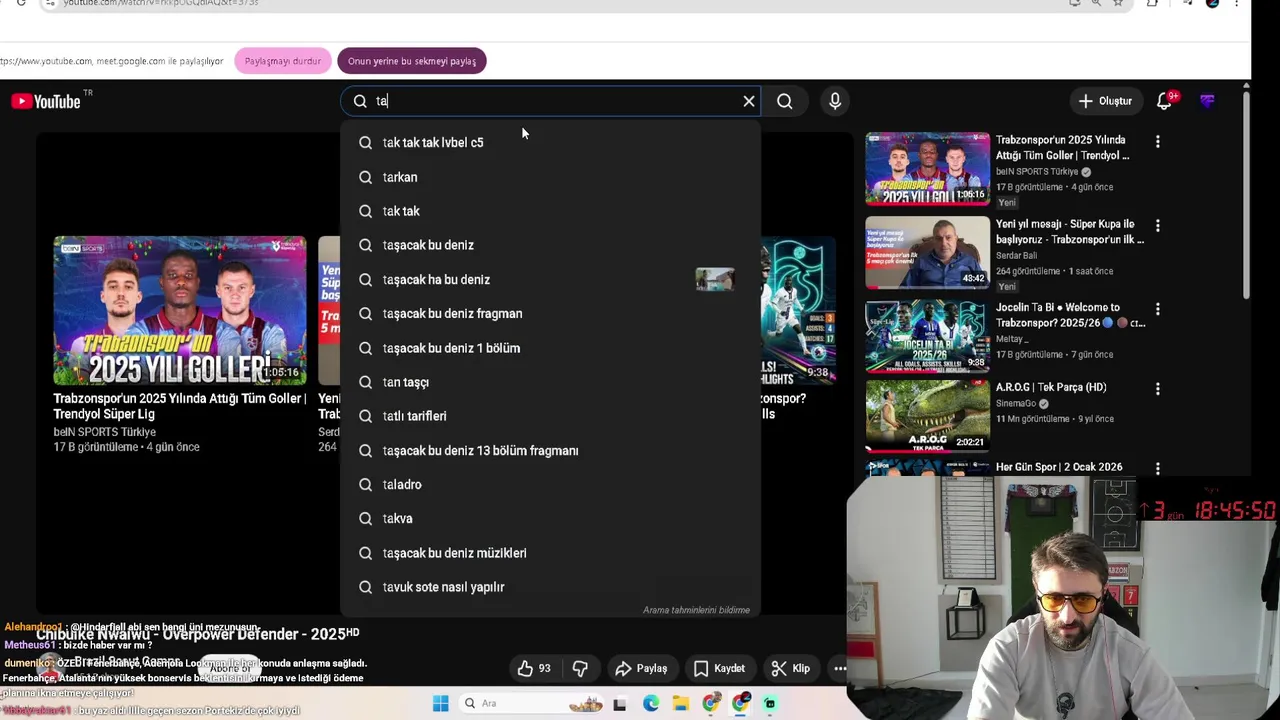Share the video via Paylaş
The image size is (1280, 720).
pos(641,668)
